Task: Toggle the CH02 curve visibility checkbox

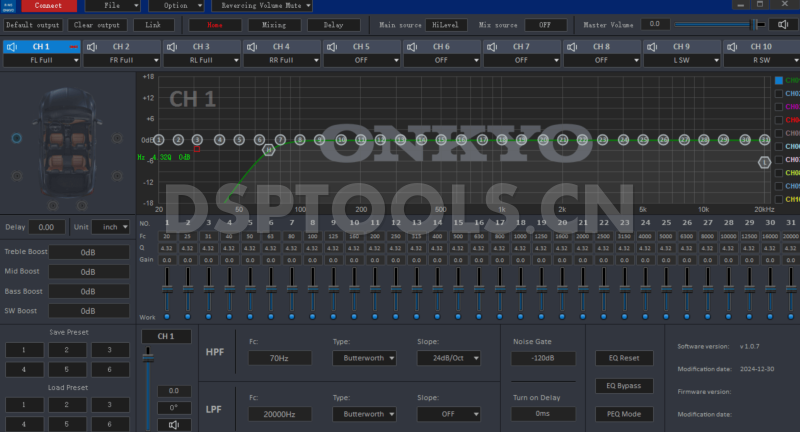Action: (779, 93)
